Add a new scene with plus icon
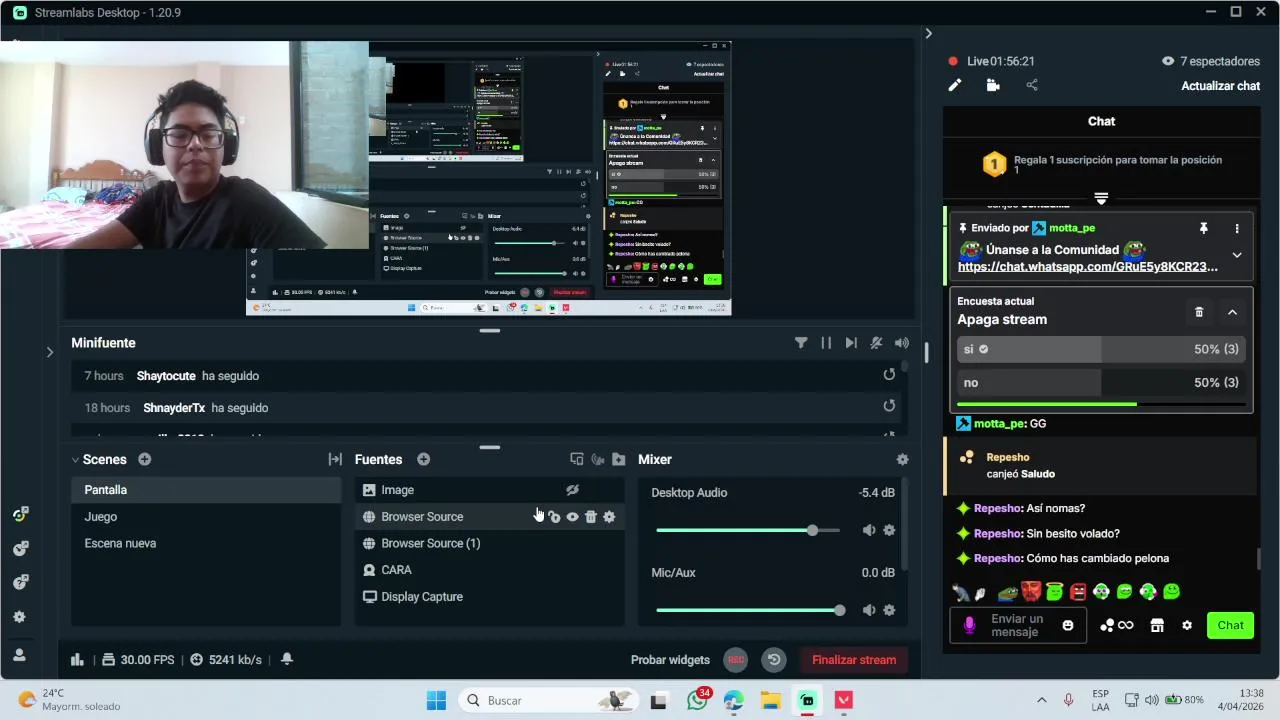This screenshot has height=720, width=1280. point(145,459)
